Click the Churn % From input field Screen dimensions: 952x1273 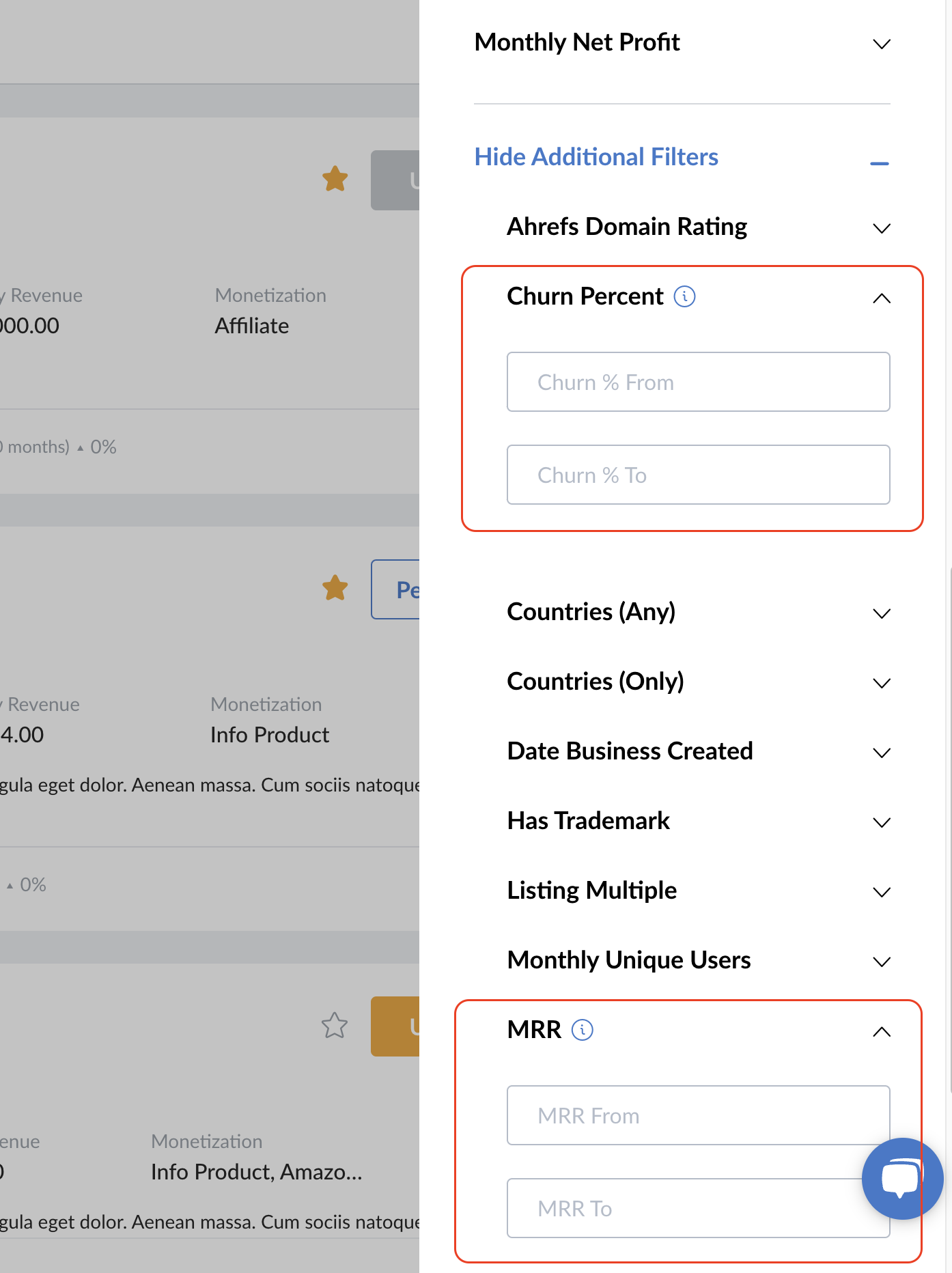698,382
